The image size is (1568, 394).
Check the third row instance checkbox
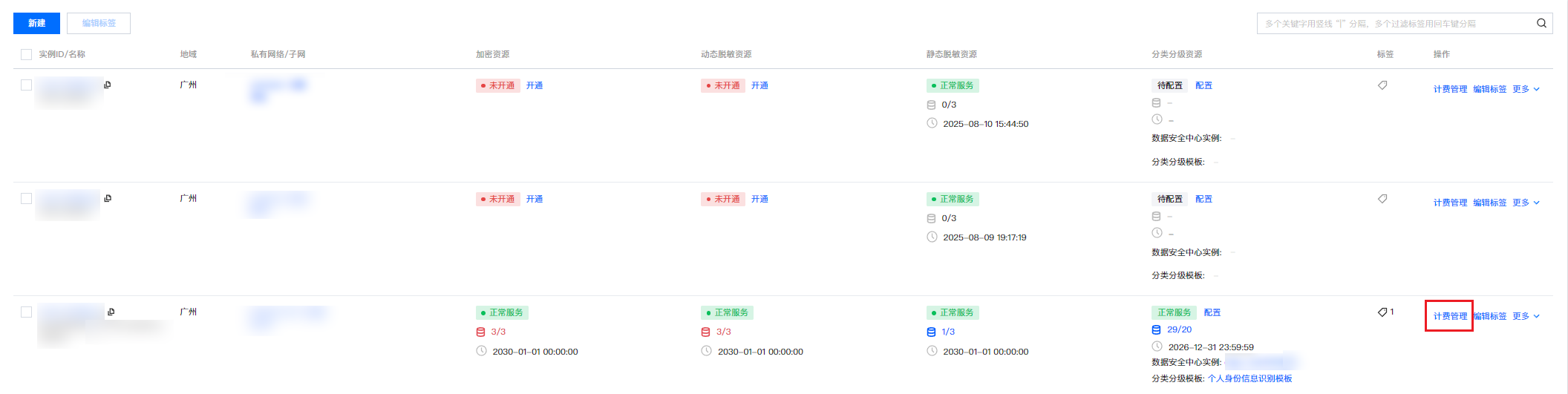tap(27, 312)
